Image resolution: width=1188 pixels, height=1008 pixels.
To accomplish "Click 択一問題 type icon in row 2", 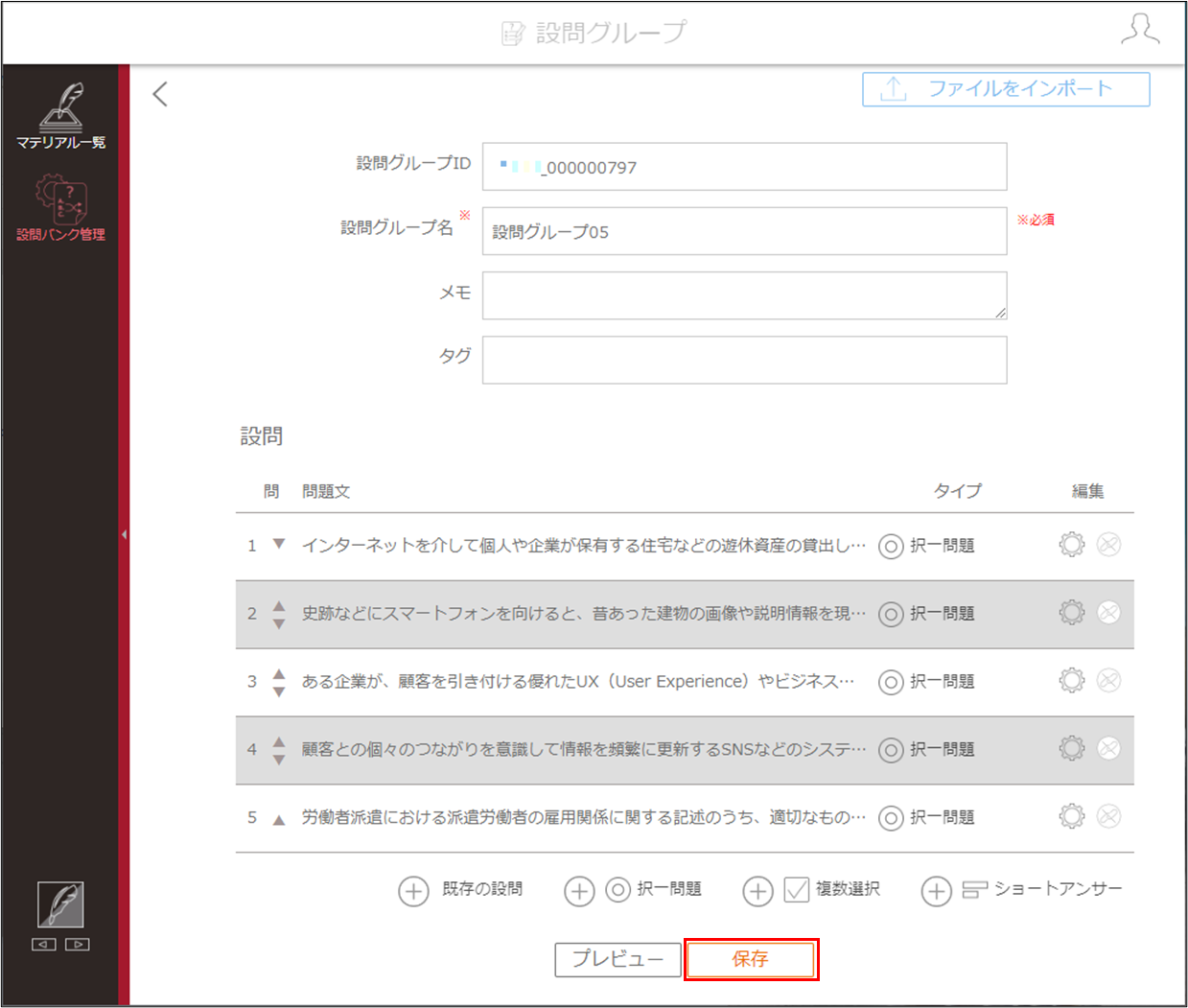I will 891,615.
